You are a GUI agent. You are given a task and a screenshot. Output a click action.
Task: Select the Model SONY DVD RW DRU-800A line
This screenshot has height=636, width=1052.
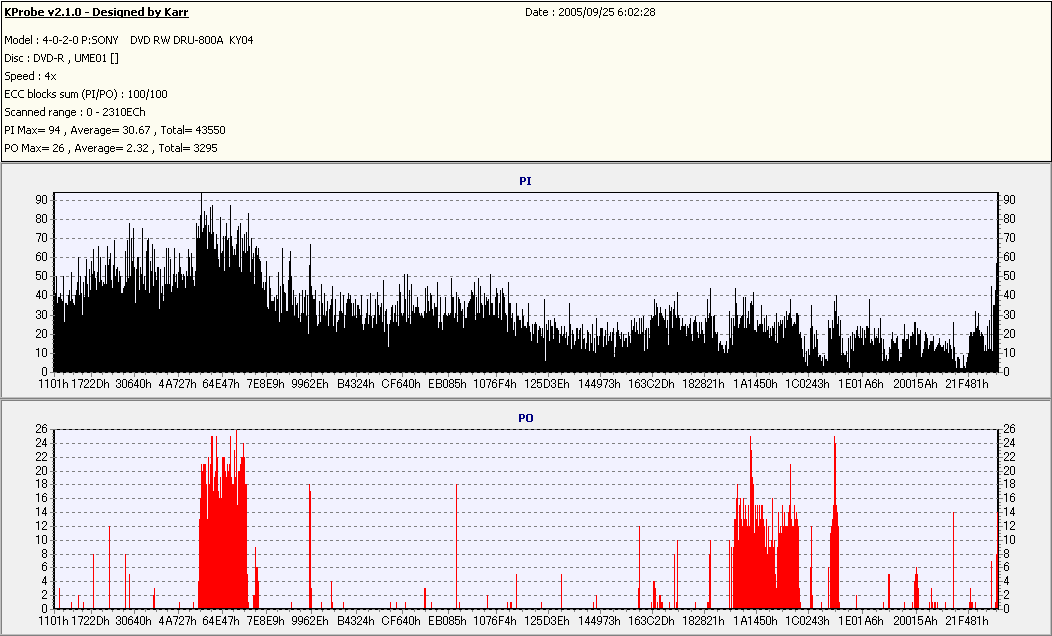click(x=129, y=40)
